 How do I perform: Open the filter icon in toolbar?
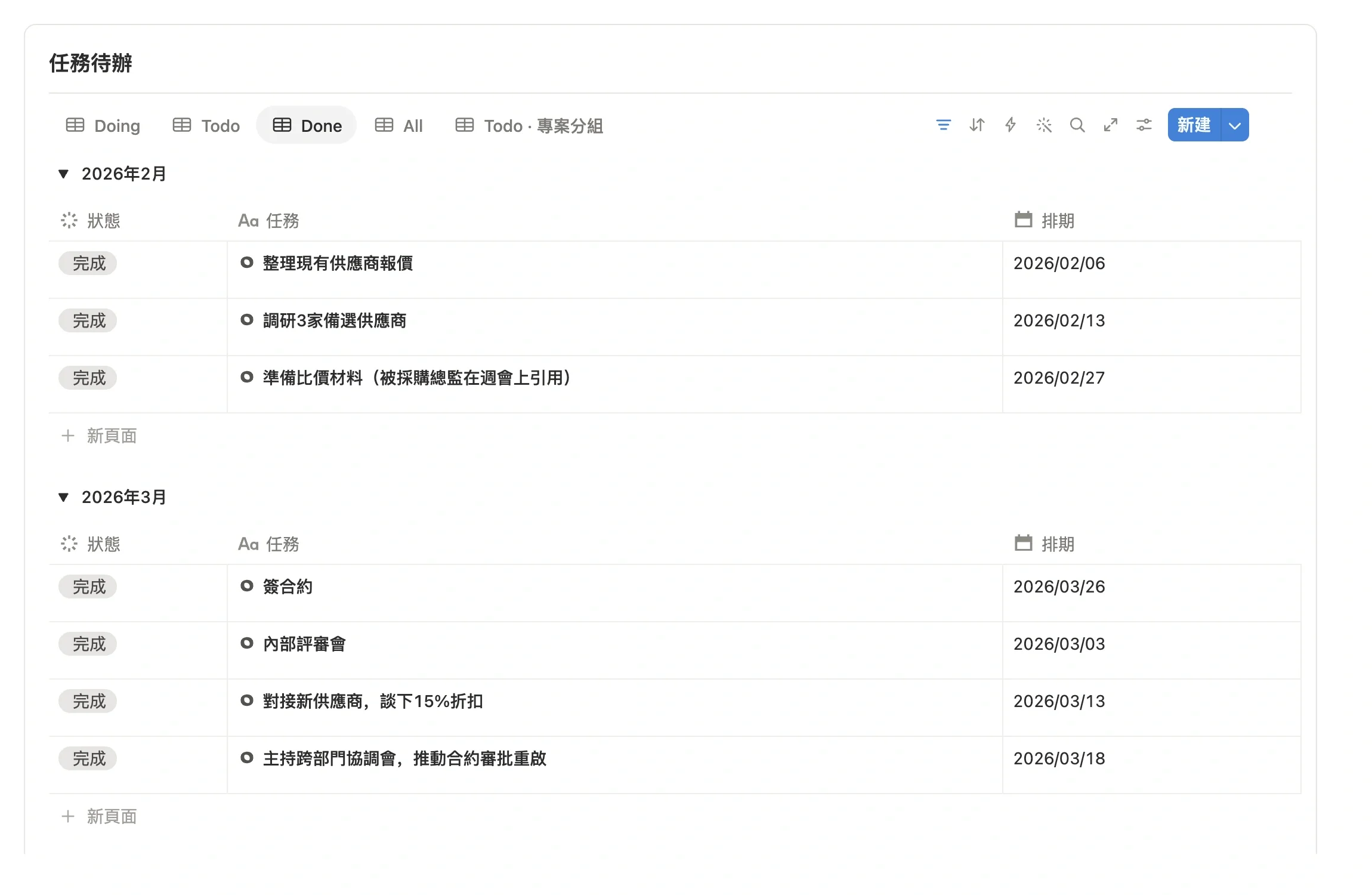coord(943,125)
